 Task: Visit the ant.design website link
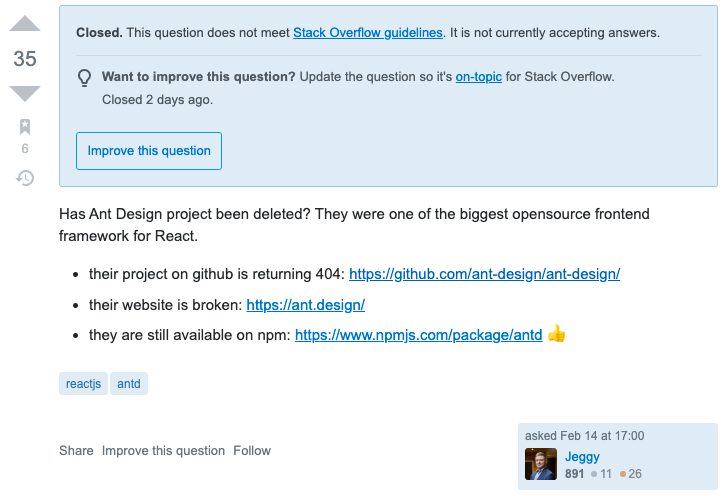click(305, 304)
